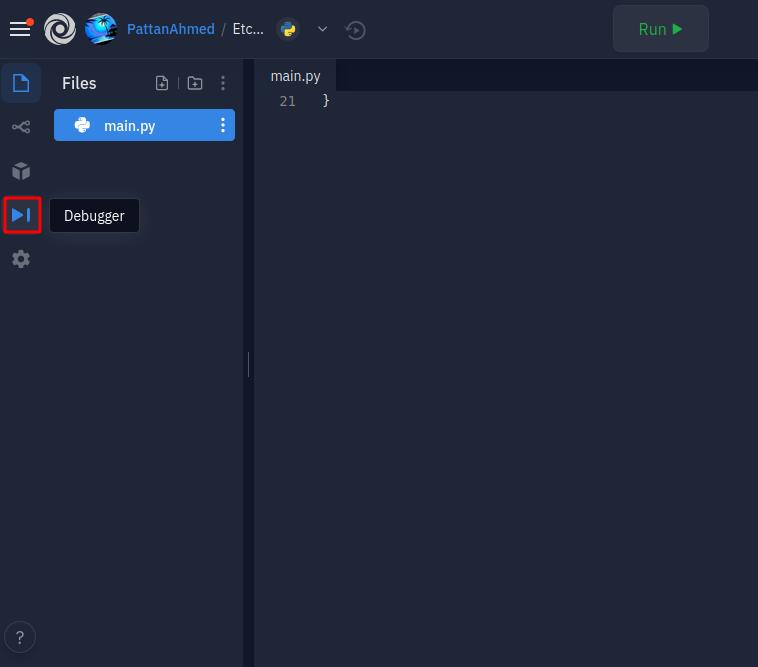
Task: Open main.py file options menu
Action: 223,125
